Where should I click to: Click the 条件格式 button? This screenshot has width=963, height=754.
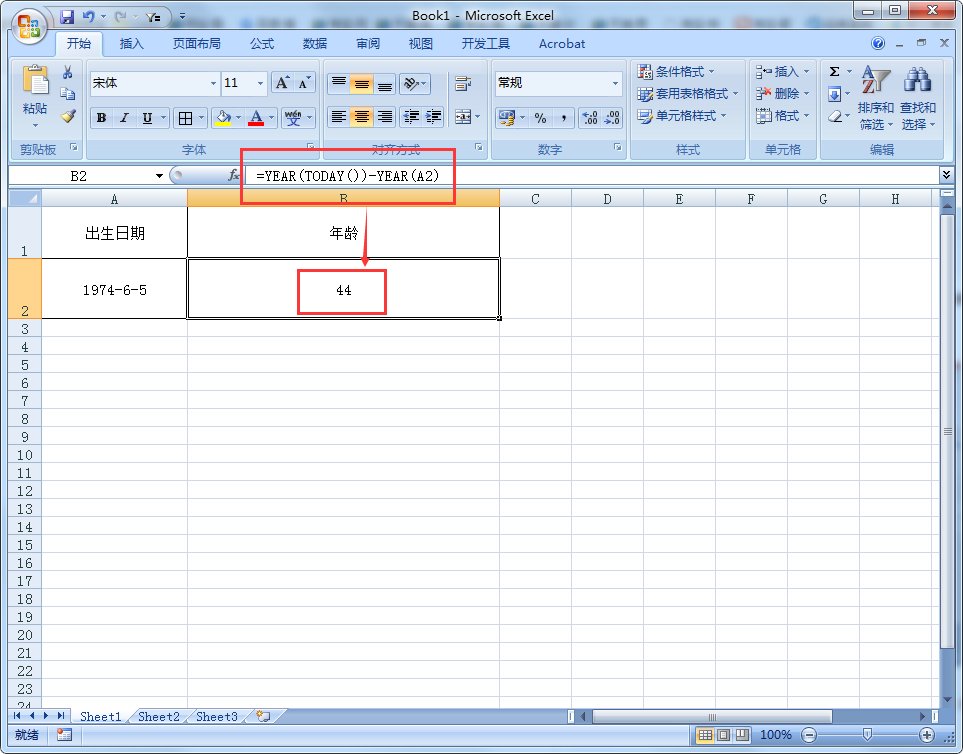coord(676,72)
